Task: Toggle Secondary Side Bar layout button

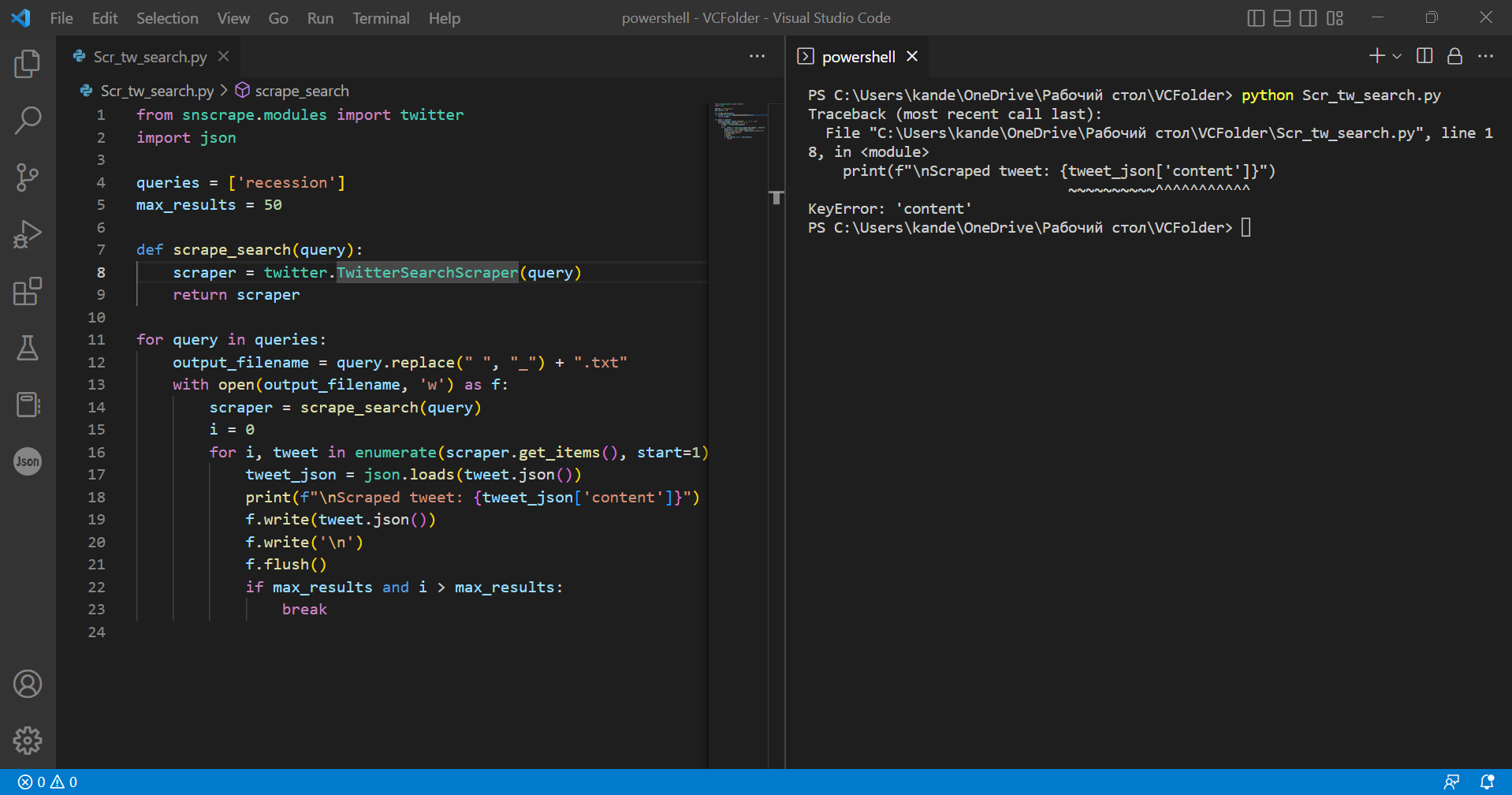Action: pos(1309,17)
